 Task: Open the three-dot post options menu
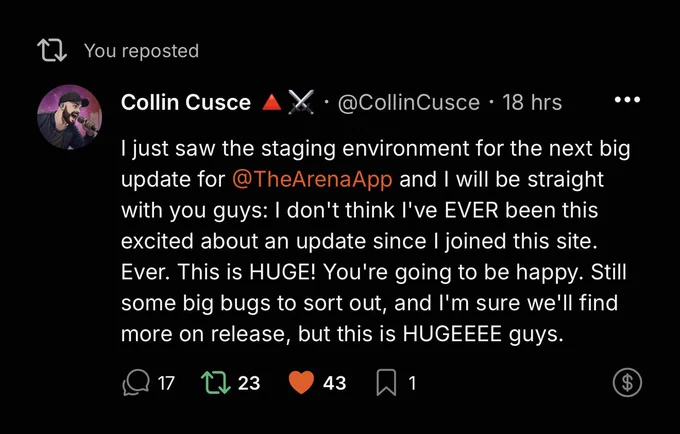627,100
